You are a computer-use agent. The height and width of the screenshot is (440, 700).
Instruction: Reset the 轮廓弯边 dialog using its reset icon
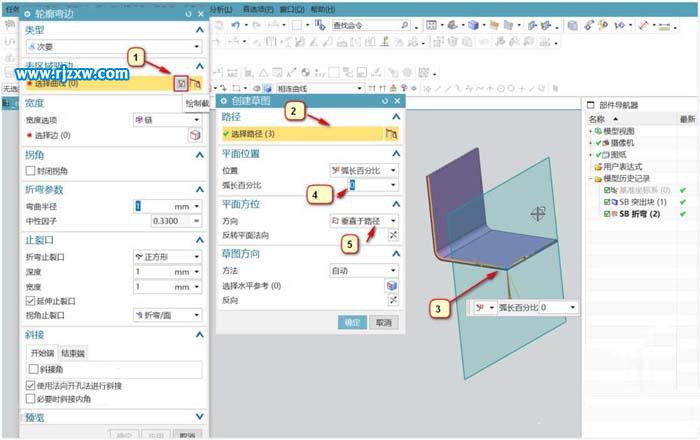pyautogui.click(x=188, y=14)
